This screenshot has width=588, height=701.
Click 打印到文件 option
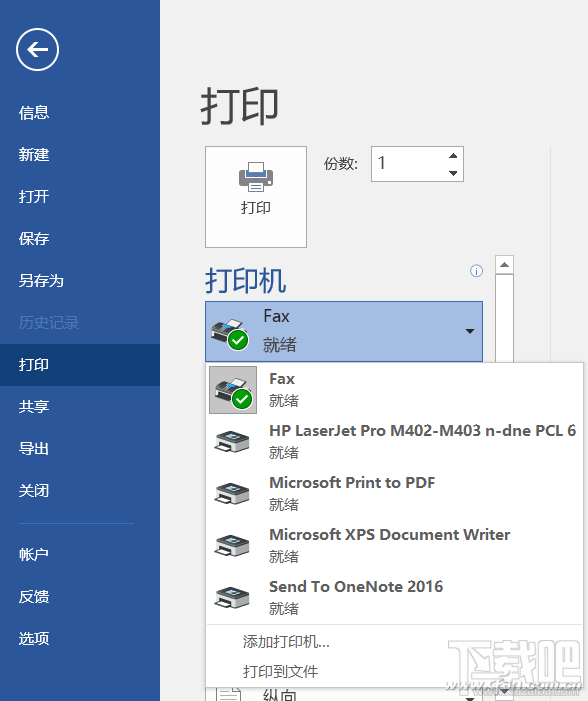coord(280,671)
